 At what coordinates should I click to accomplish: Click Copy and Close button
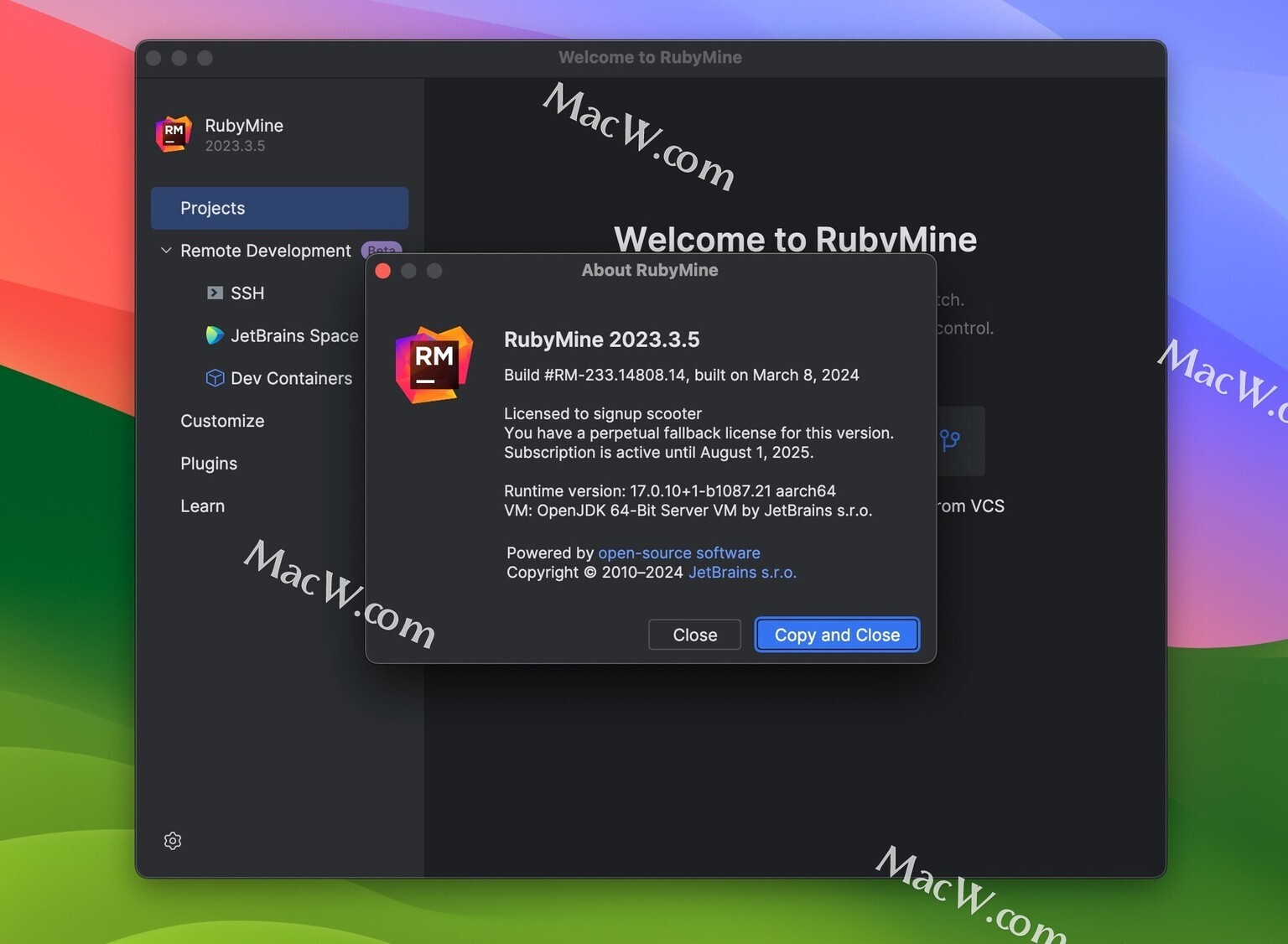point(837,635)
